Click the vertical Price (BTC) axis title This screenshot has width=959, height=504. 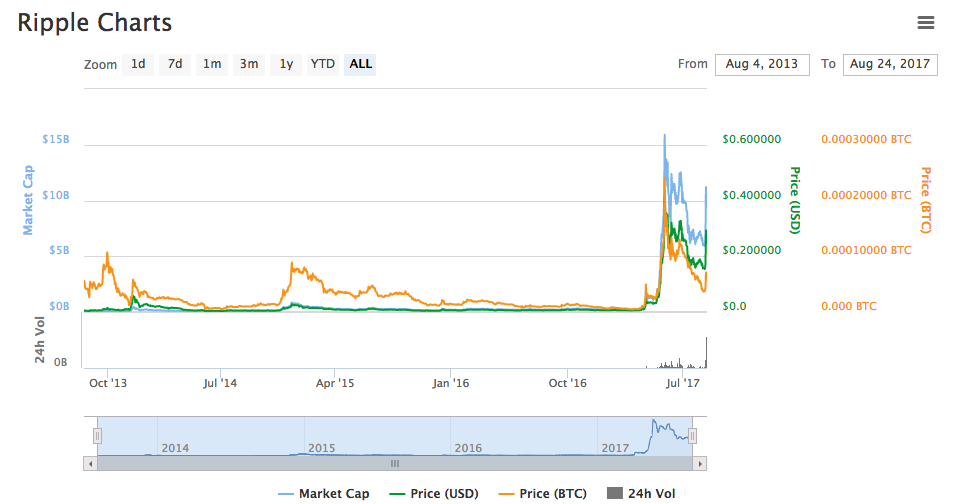(x=925, y=200)
